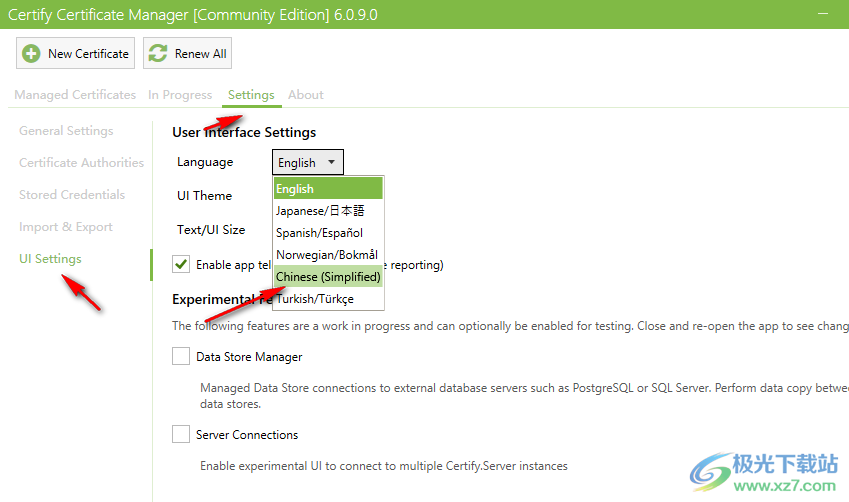Click the New Certificate button label
This screenshot has height=502, width=849.
[88, 54]
